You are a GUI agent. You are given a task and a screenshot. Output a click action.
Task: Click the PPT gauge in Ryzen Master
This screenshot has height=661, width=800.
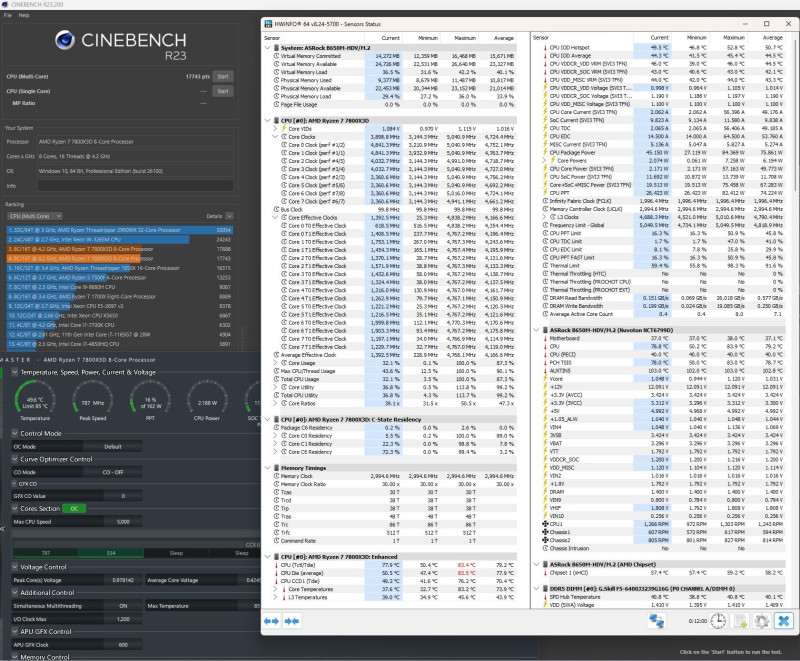[150, 402]
